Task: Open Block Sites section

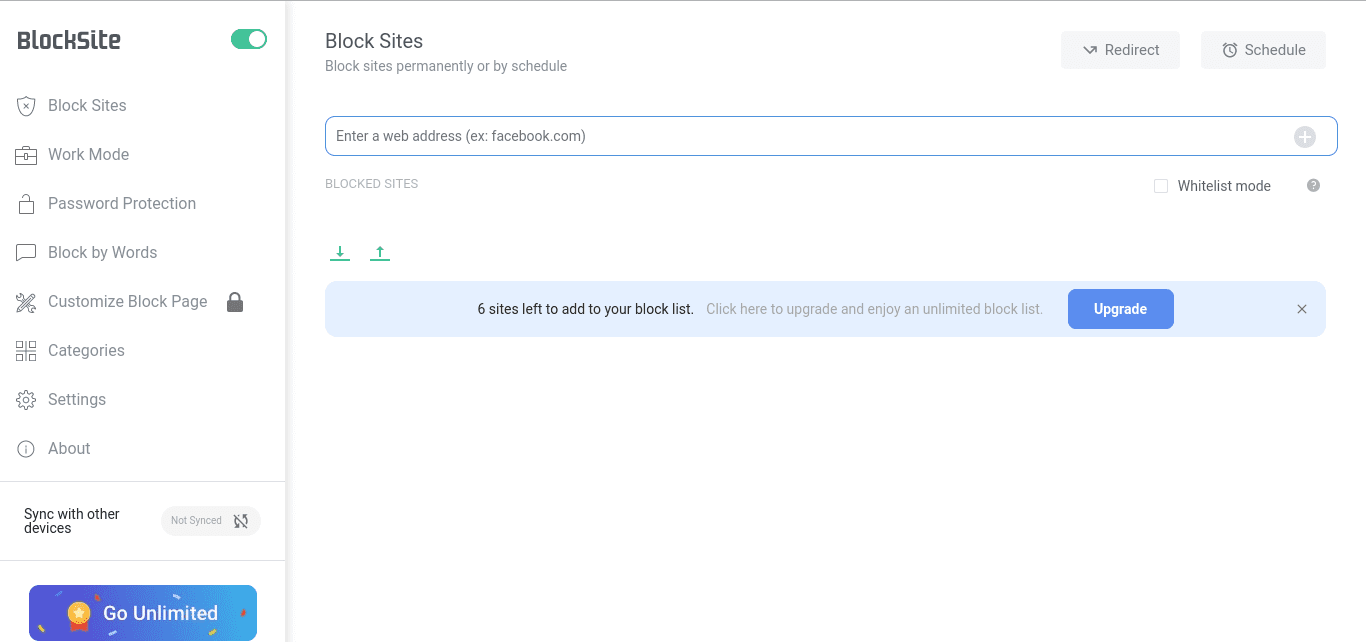Action: (87, 105)
